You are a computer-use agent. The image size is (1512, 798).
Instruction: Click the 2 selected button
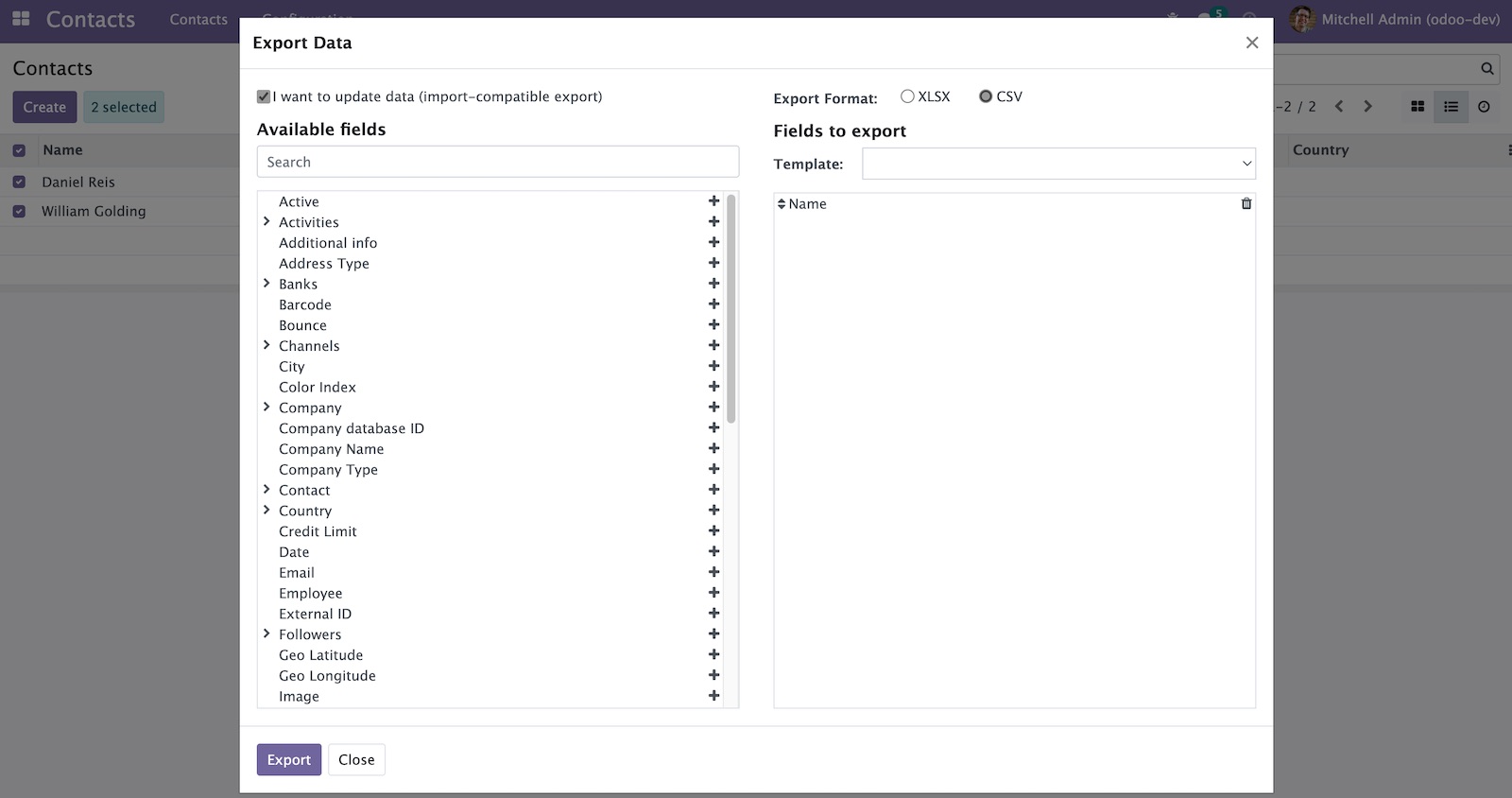pos(124,107)
